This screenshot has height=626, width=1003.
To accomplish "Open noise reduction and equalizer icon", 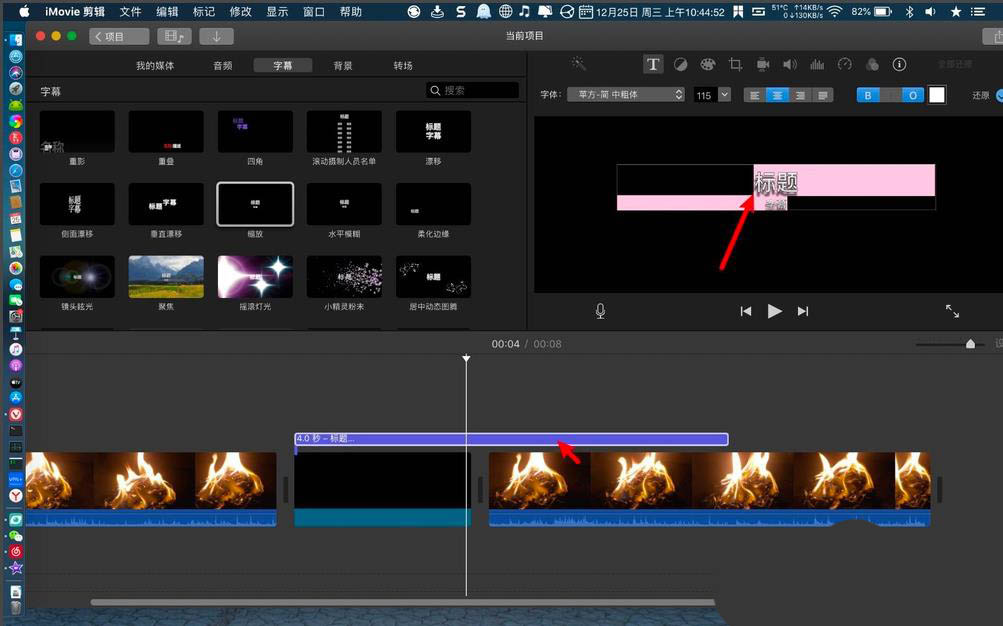I will point(817,64).
